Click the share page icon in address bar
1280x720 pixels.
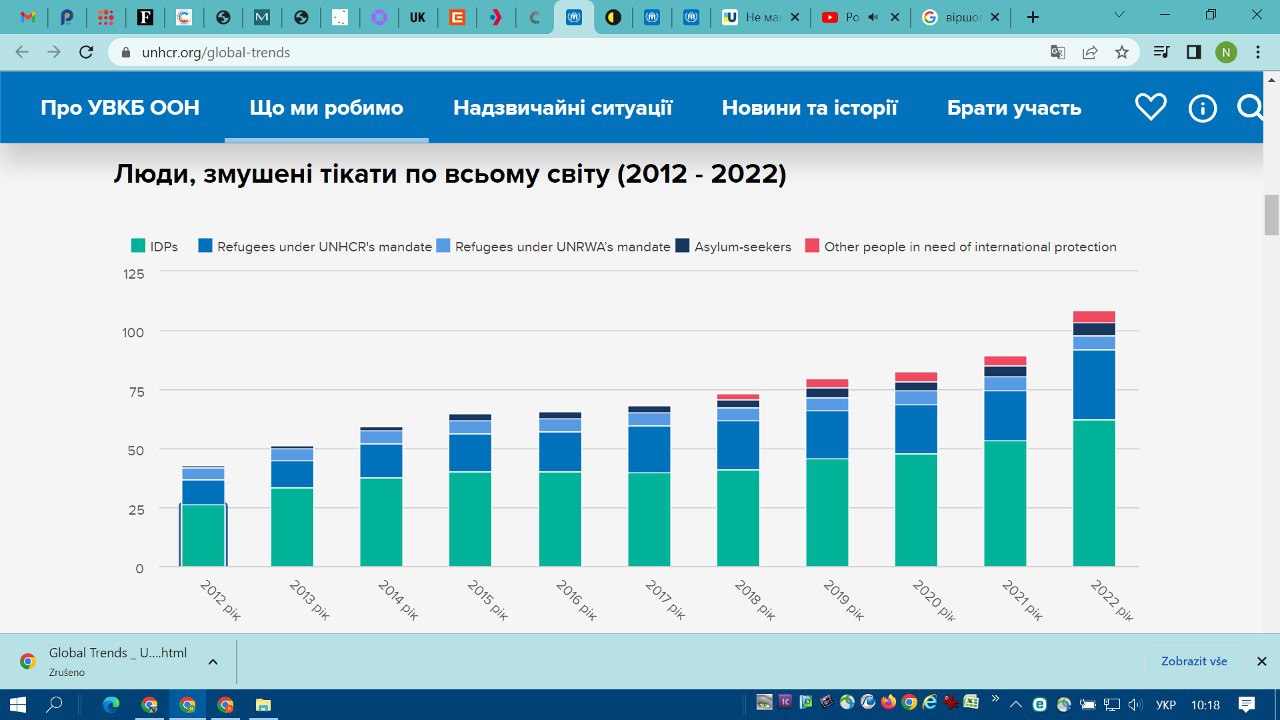click(1090, 52)
